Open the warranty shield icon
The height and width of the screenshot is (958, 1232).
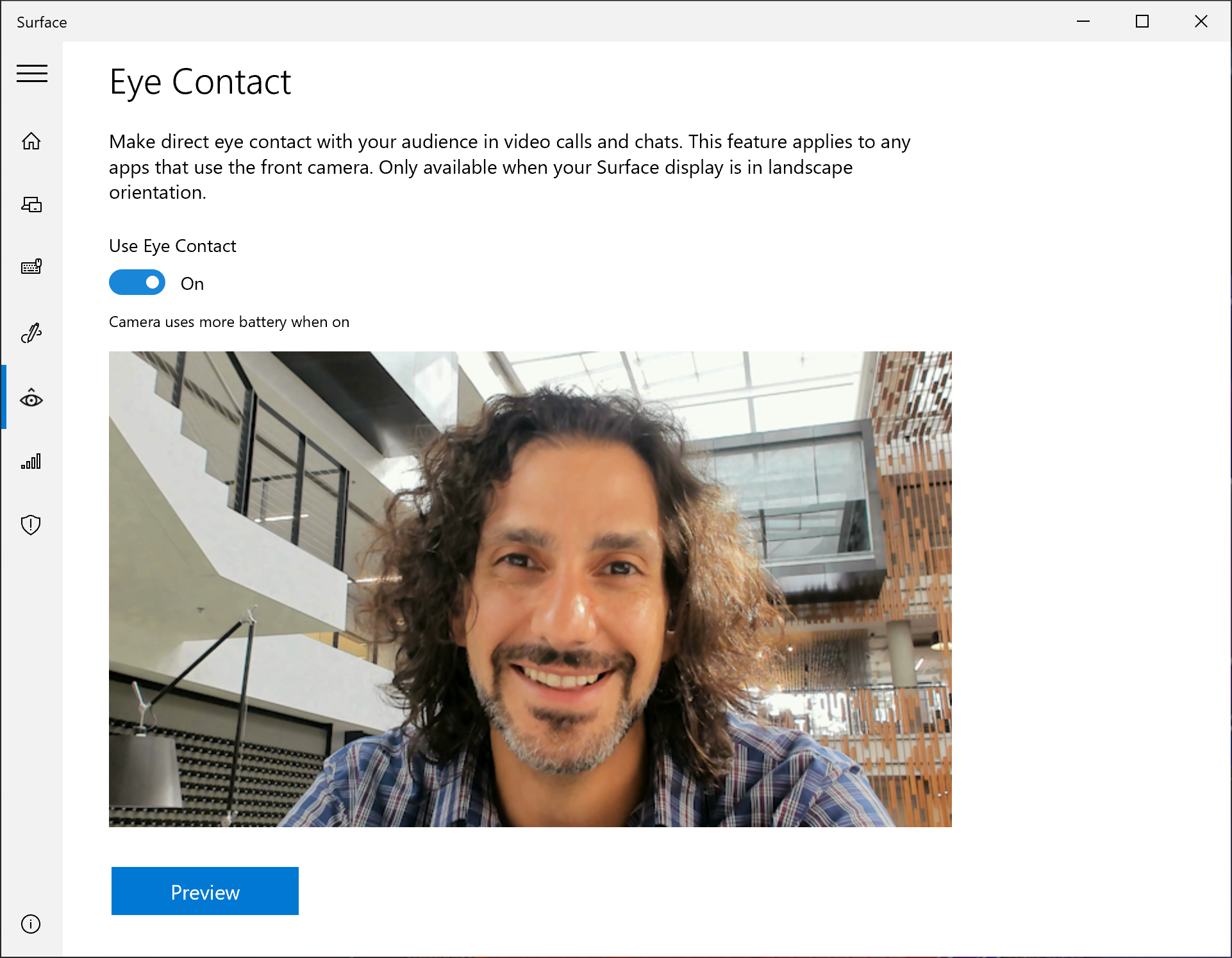(31, 525)
